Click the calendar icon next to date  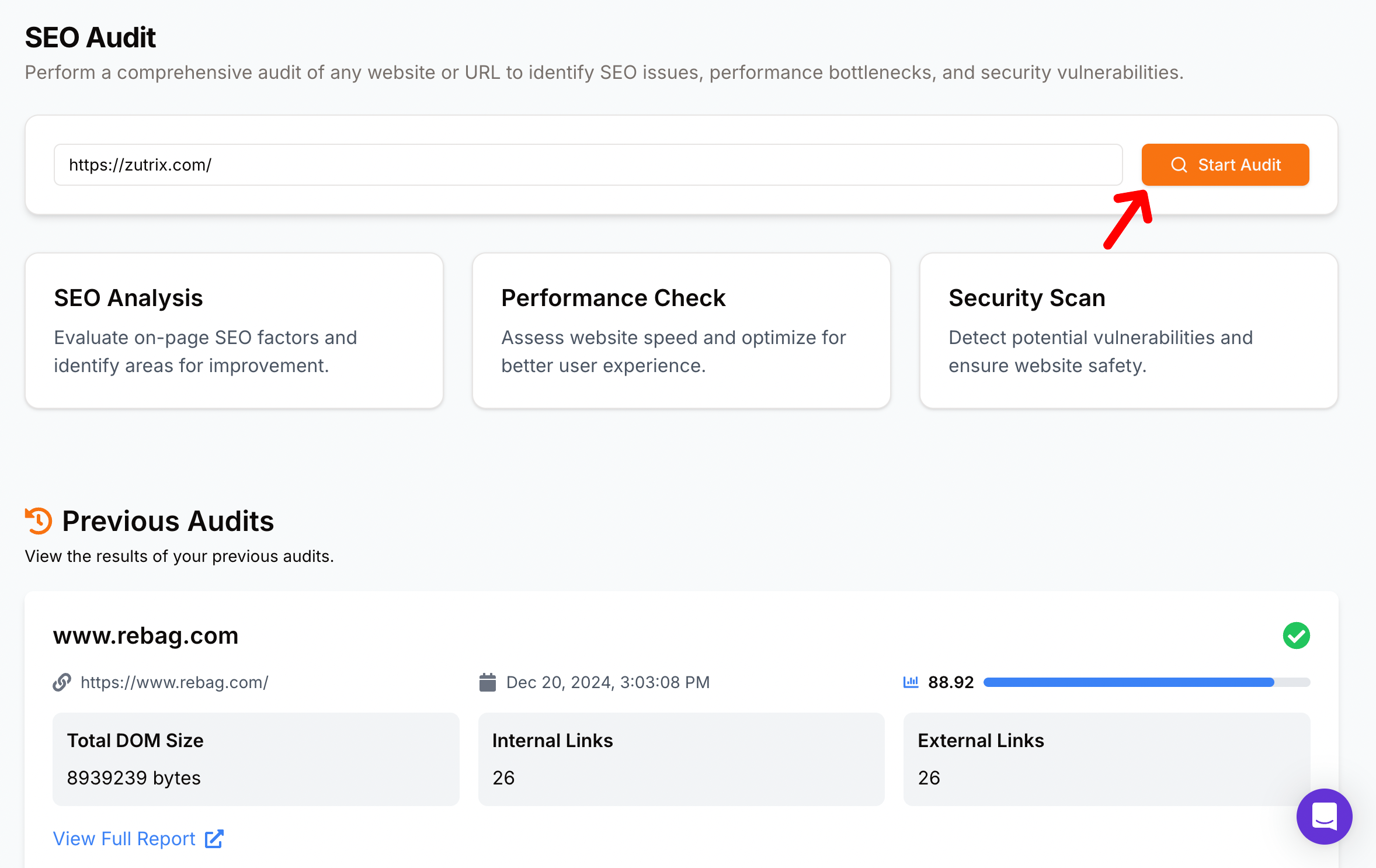pos(487,682)
